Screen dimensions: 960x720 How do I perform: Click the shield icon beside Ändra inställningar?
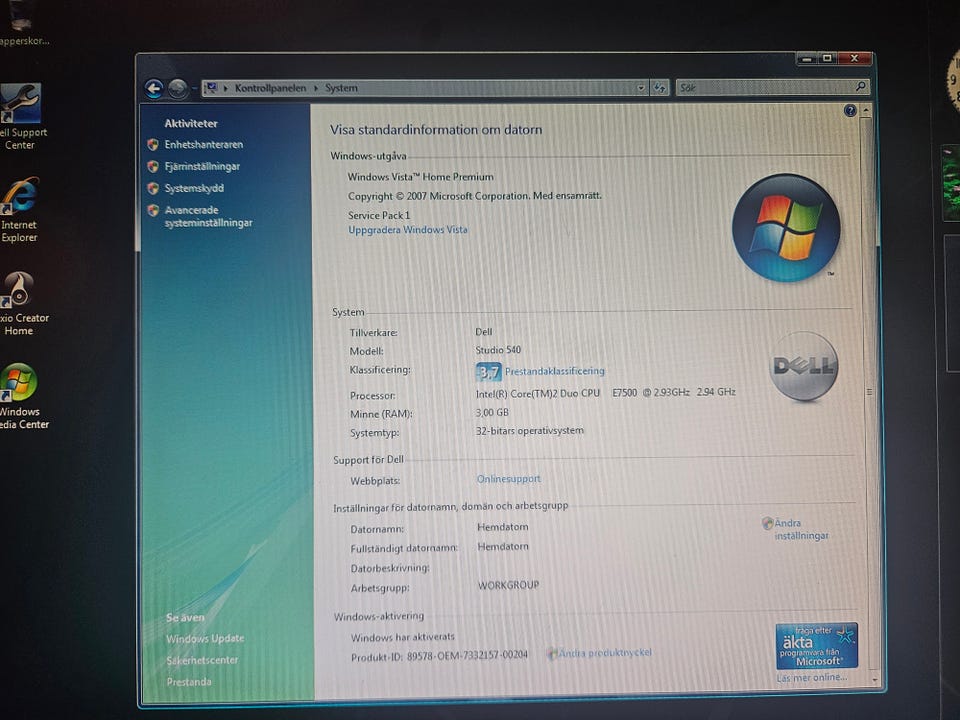tap(768, 523)
